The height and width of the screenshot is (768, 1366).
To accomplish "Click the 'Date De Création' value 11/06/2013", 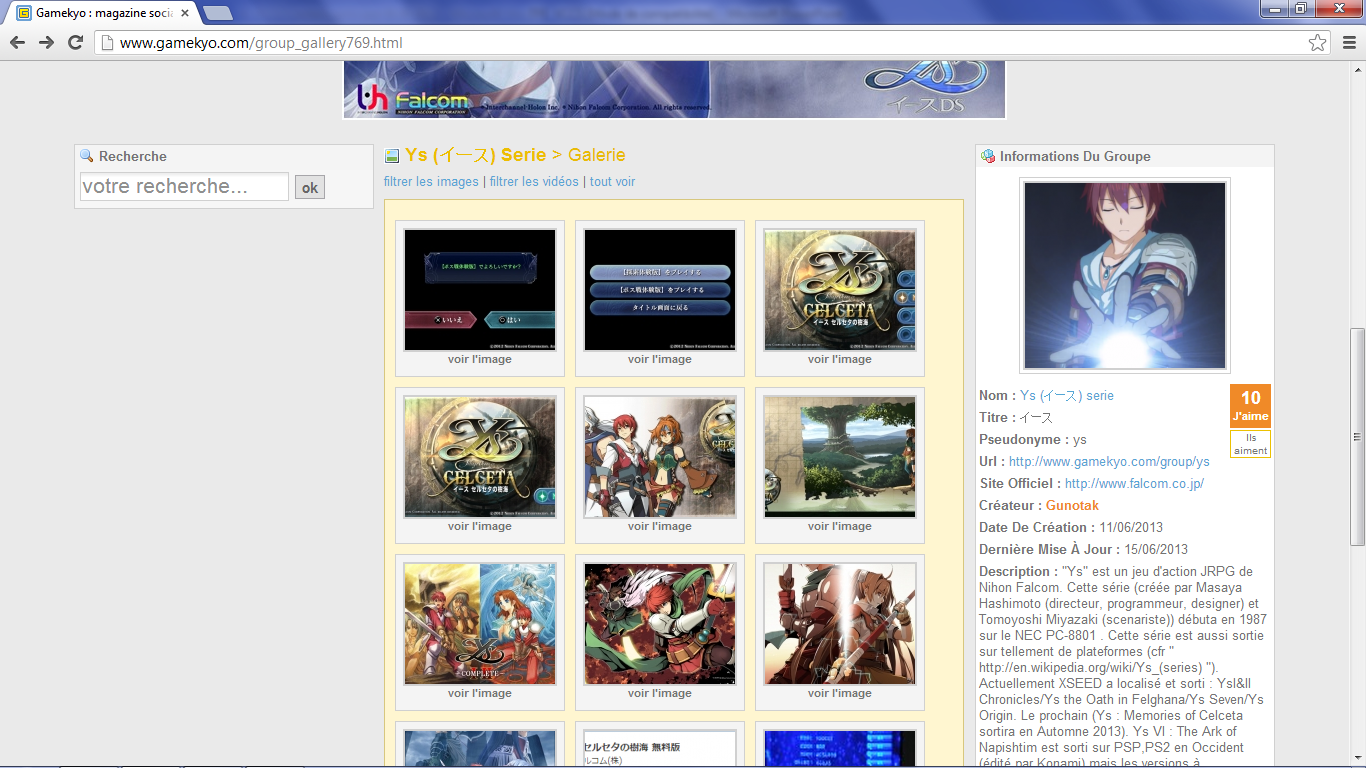I will click(x=1131, y=528).
